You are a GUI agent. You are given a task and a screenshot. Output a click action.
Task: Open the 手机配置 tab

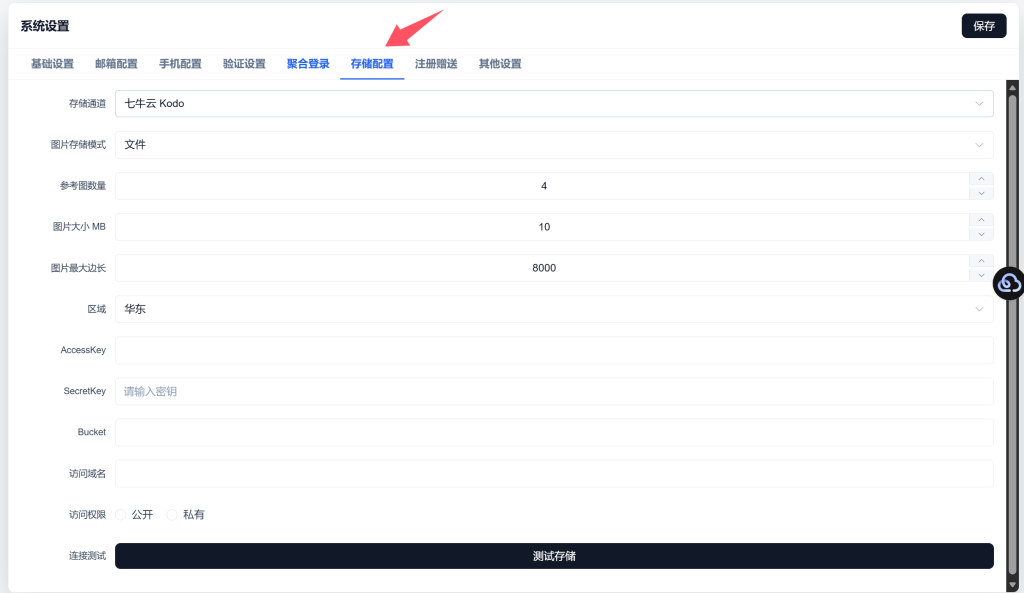pyautogui.click(x=180, y=64)
